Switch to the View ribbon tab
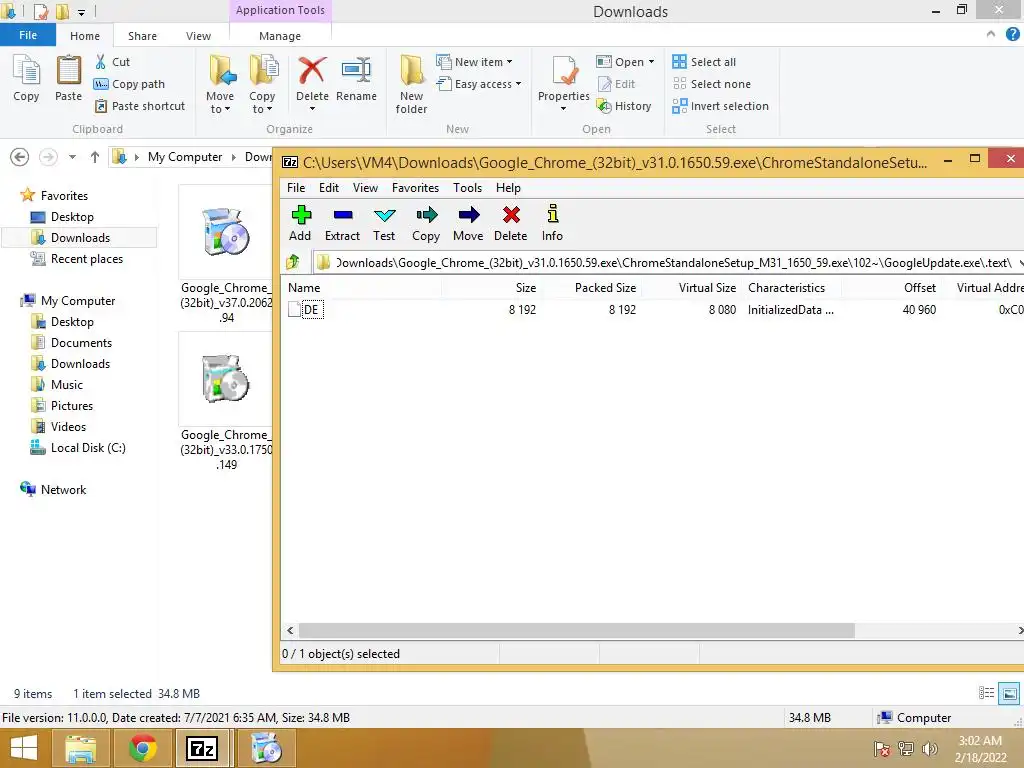Viewport: 1024px width, 768px height. coord(198,36)
